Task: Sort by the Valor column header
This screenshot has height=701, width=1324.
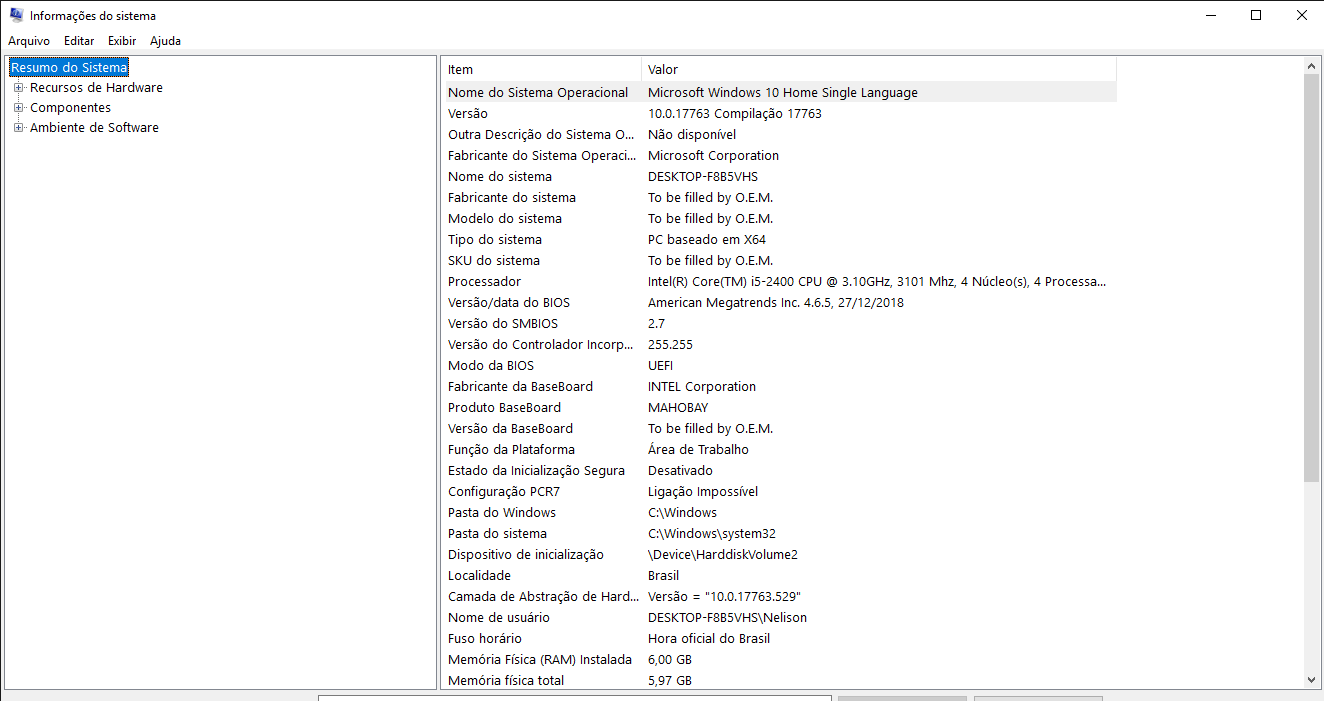Action: coord(879,69)
